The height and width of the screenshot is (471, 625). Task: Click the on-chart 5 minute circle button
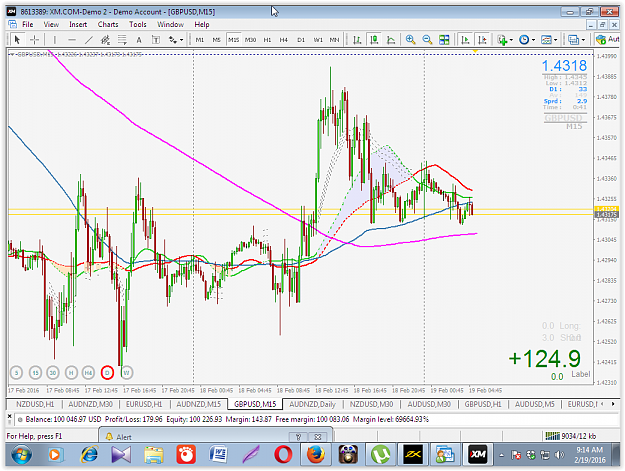[16, 373]
